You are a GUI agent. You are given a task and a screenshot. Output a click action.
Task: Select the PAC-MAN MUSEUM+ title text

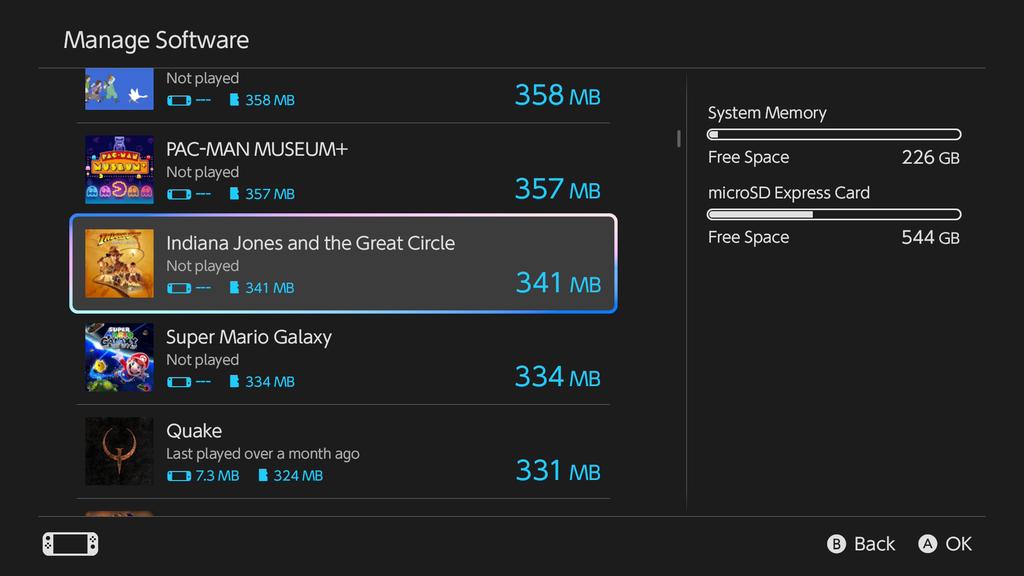[x=257, y=149]
